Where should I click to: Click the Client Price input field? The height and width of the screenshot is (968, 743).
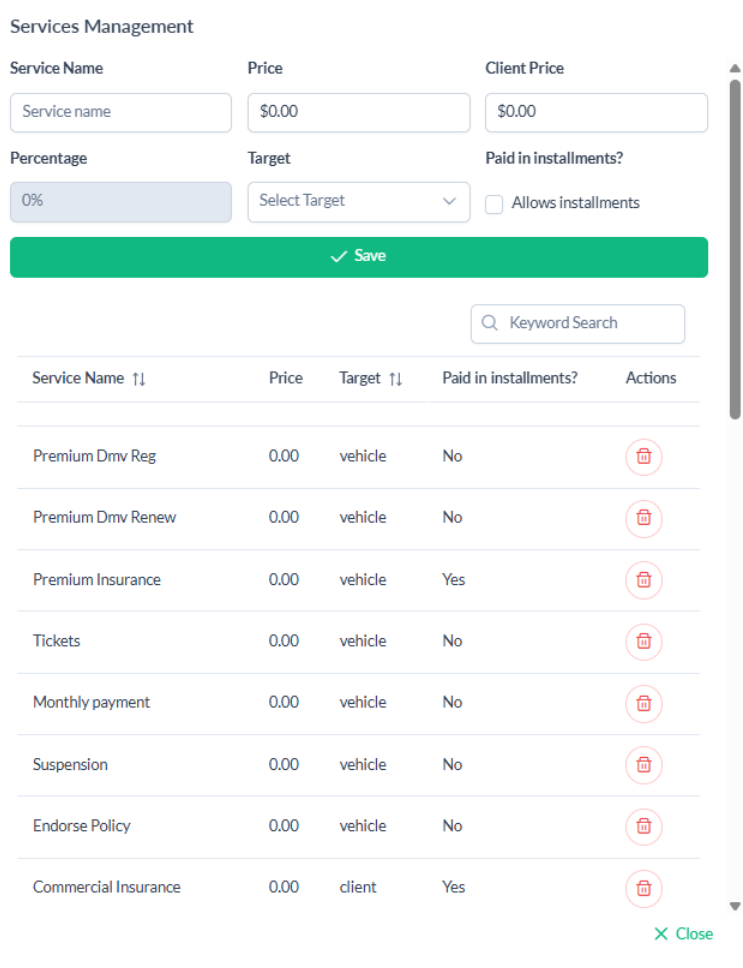point(596,112)
